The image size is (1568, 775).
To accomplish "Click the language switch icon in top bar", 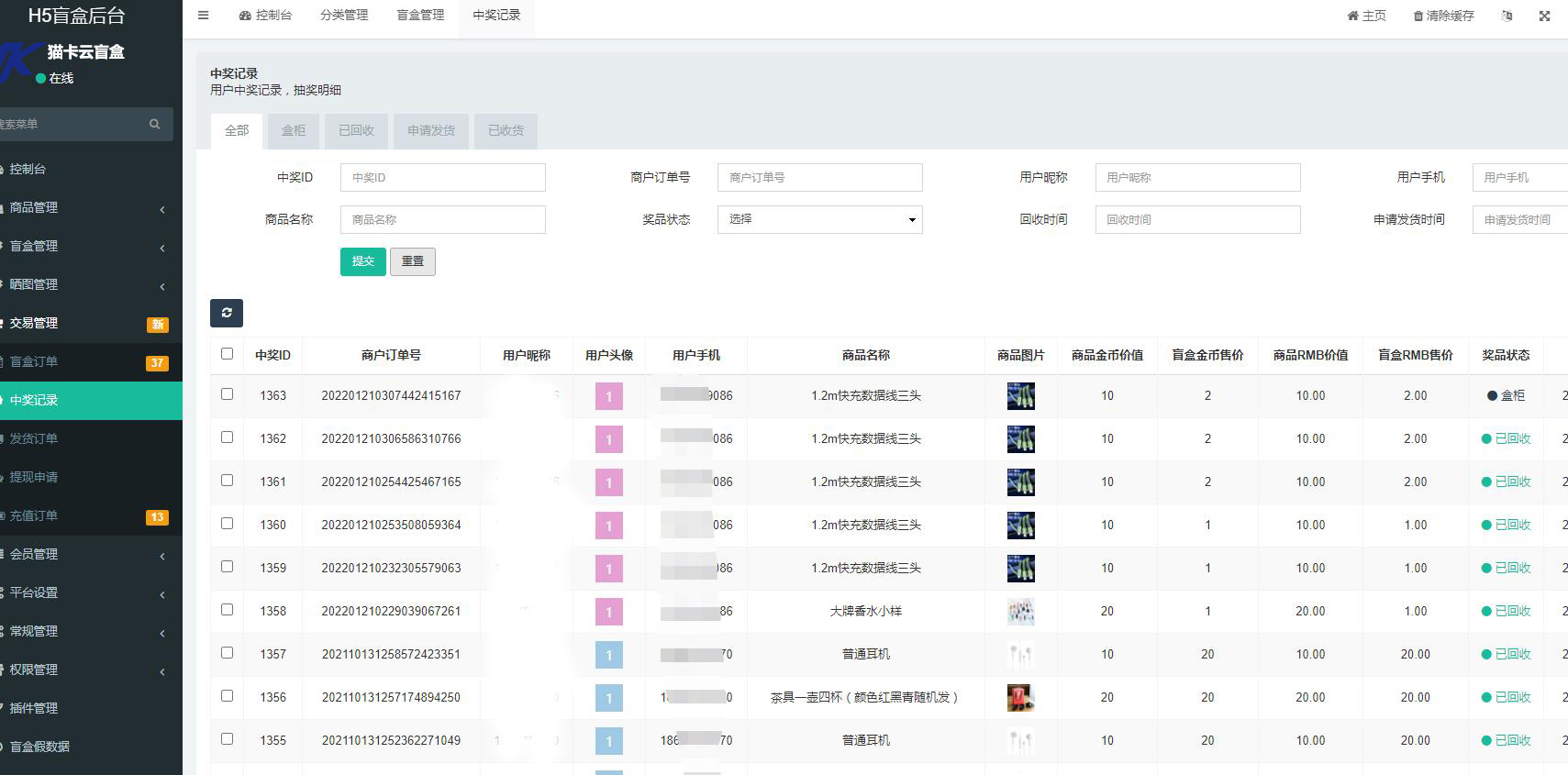I will tap(1507, 16).
